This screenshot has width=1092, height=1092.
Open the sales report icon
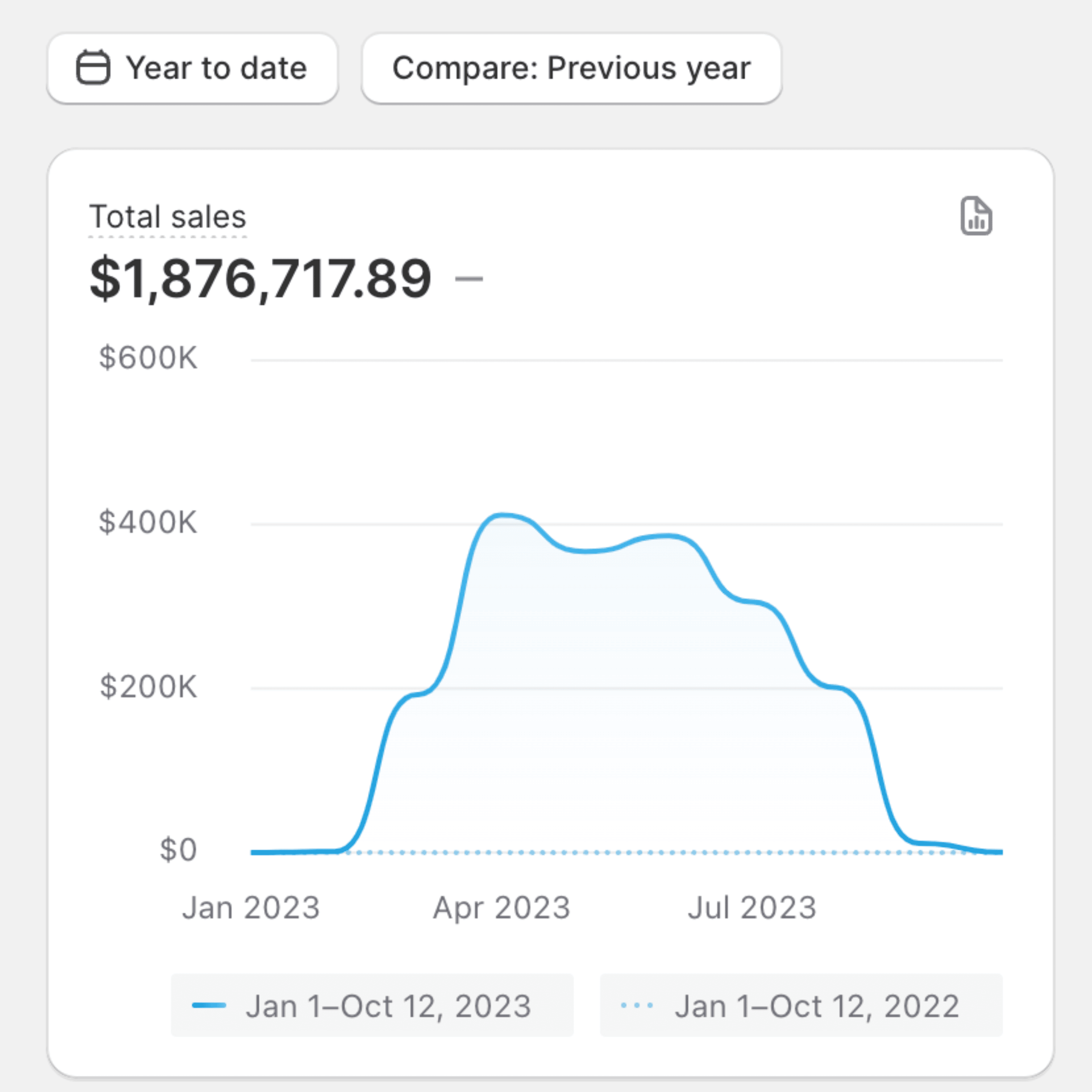coord(976,216)
